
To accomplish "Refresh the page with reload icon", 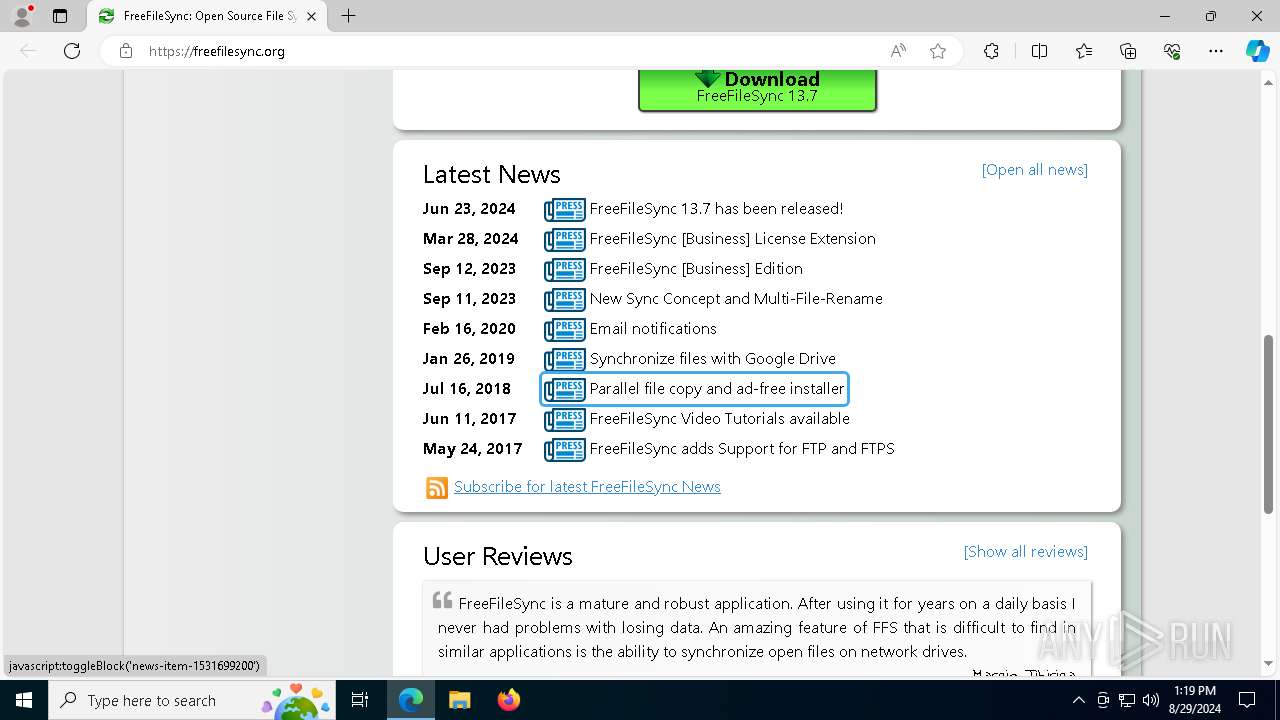I will coord(72,51).
